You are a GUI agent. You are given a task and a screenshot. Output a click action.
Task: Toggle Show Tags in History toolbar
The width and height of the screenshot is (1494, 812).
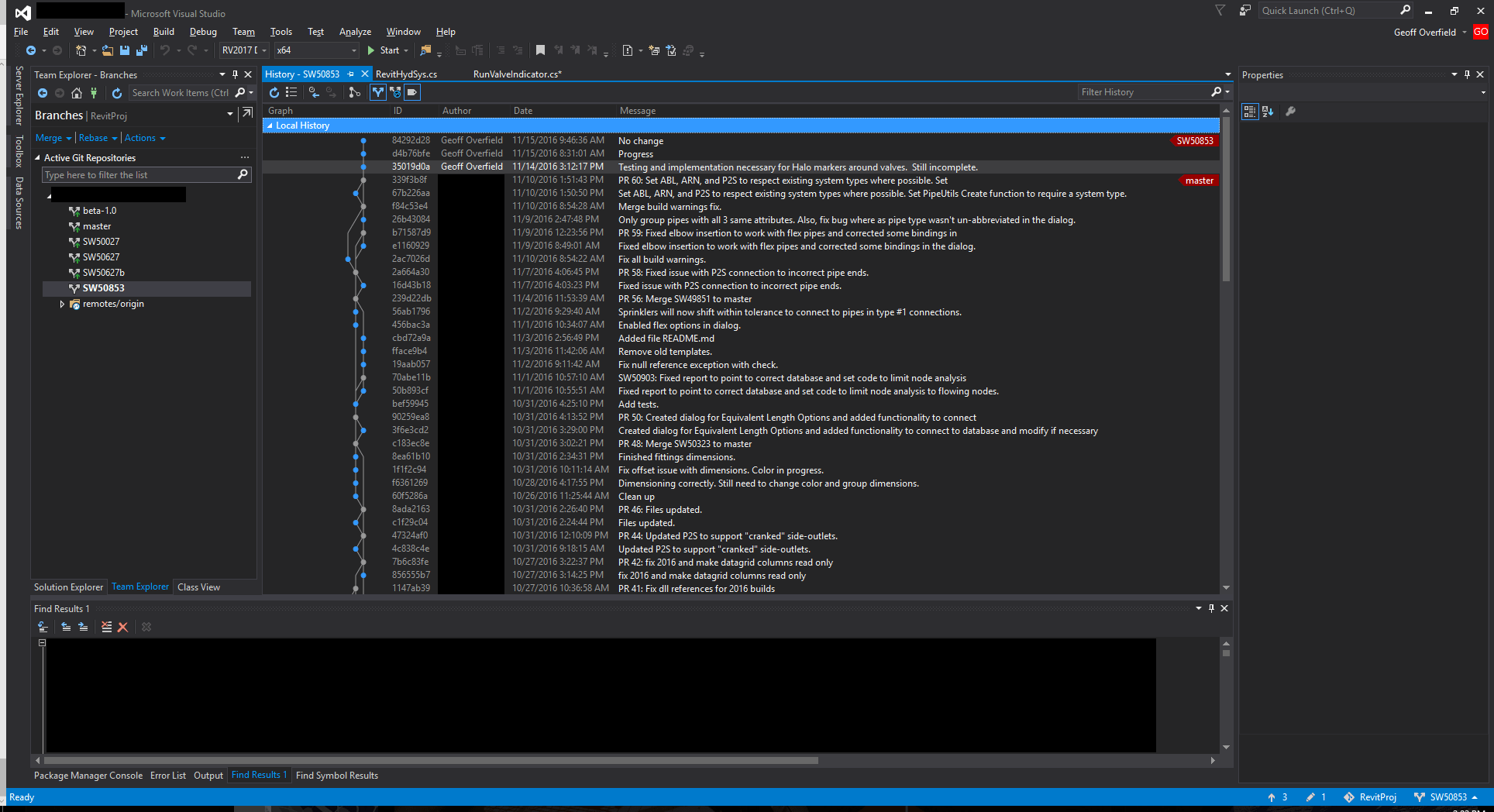(x=412, y=92)
